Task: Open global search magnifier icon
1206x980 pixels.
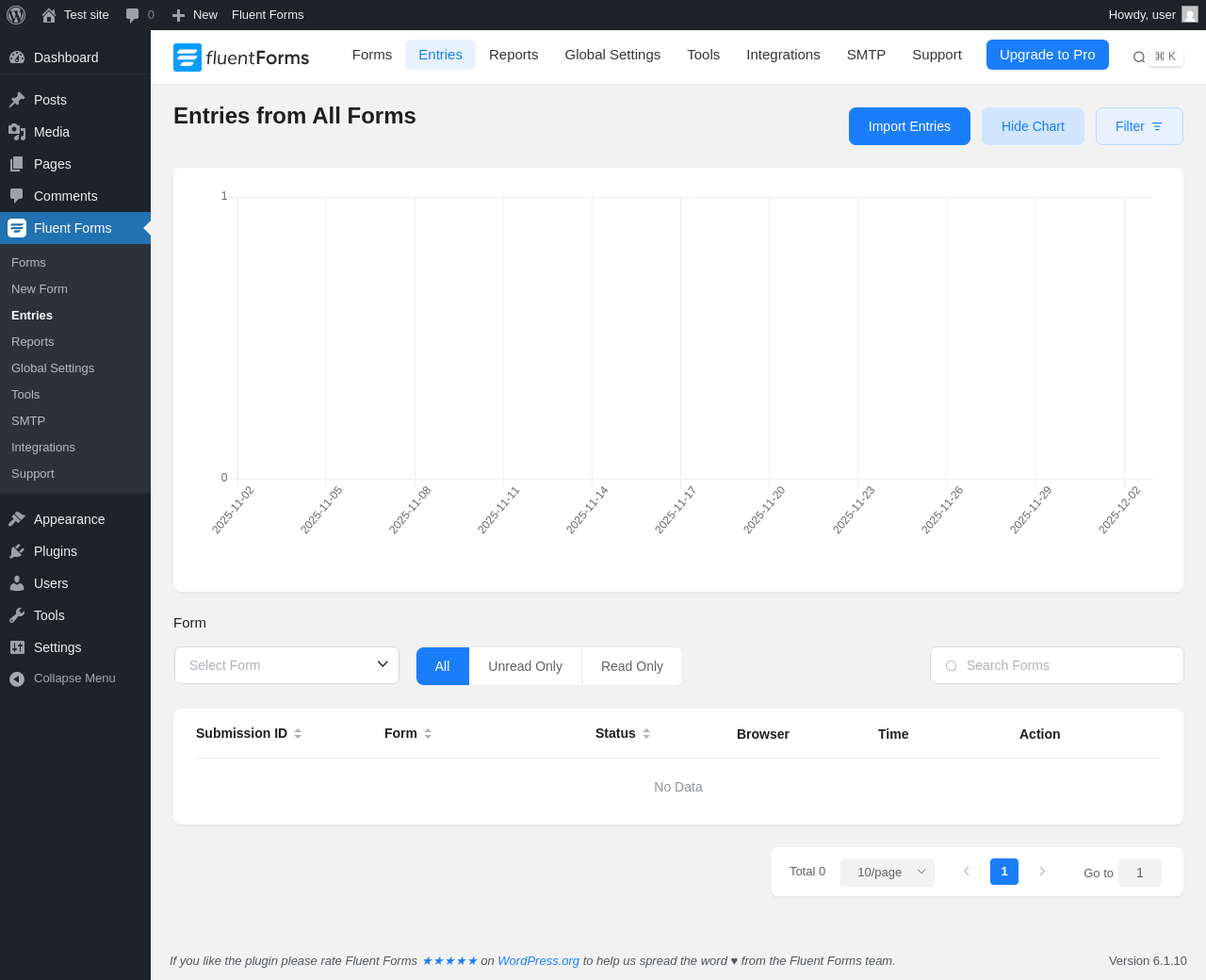Action: click(x=1139, y=57)
